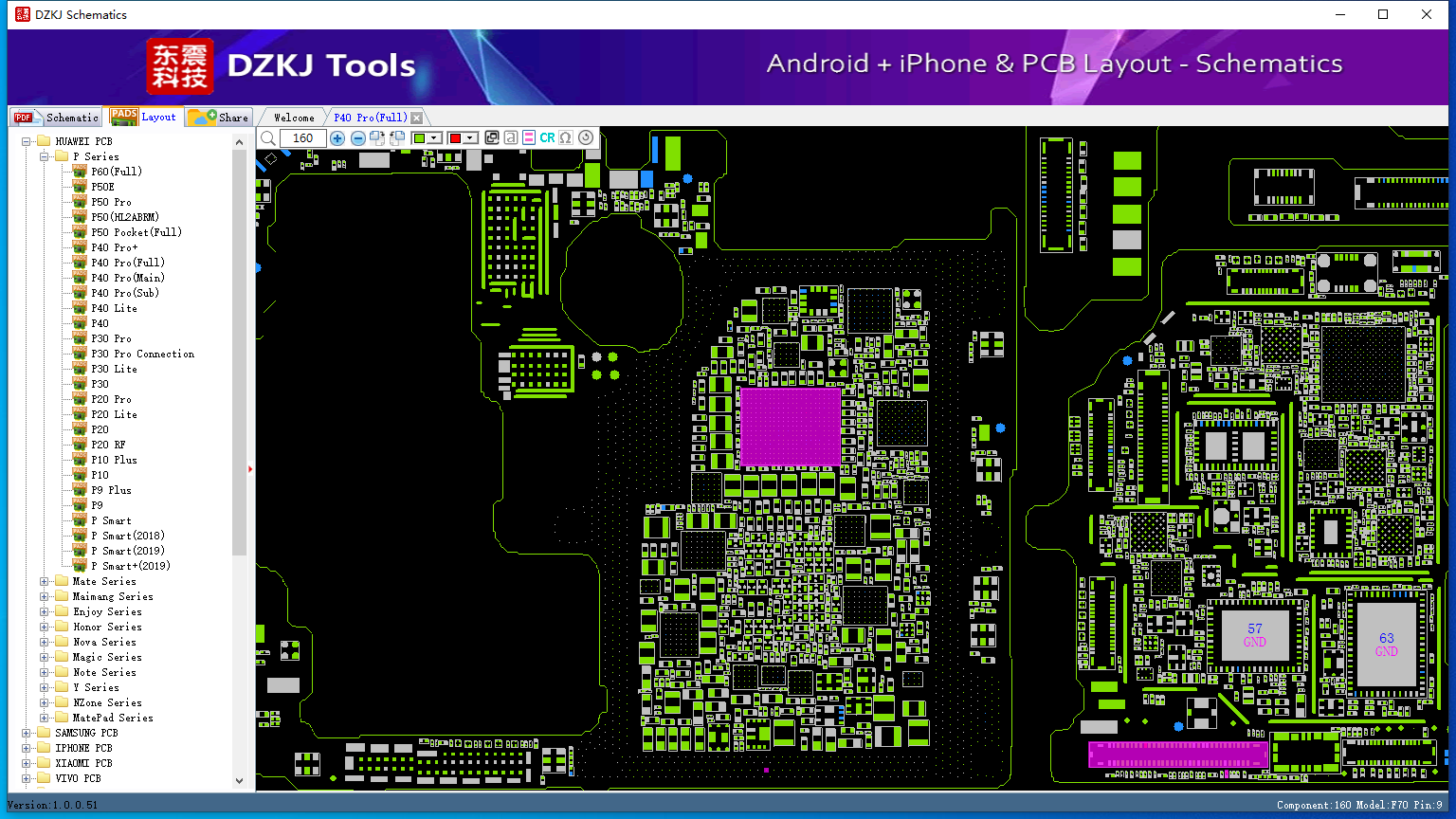Click the PADS icon beside P Smart(2019)
Screen dimensions: 1456x819
[x=80, y=551]
